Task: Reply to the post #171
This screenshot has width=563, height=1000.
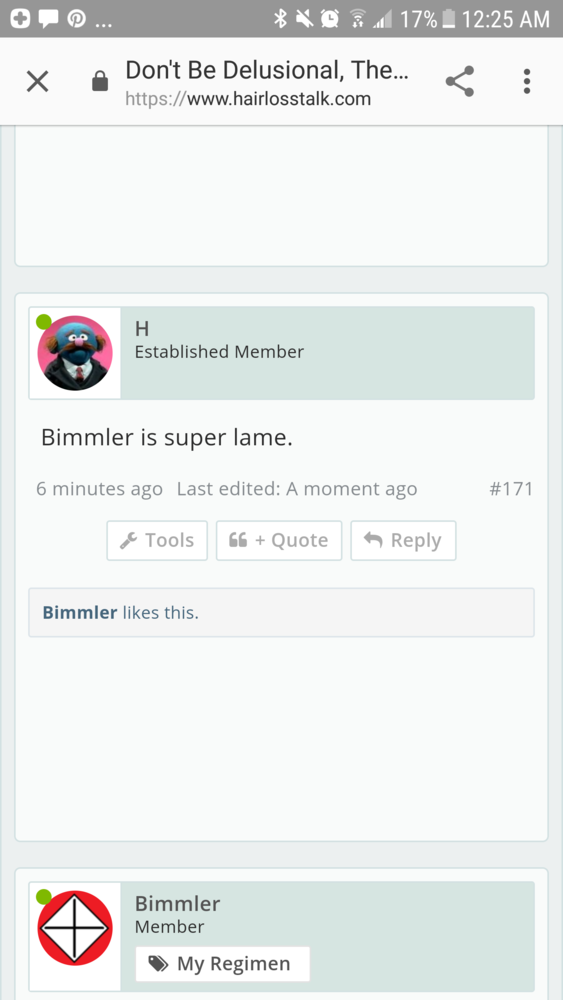Action: point(403,540)
